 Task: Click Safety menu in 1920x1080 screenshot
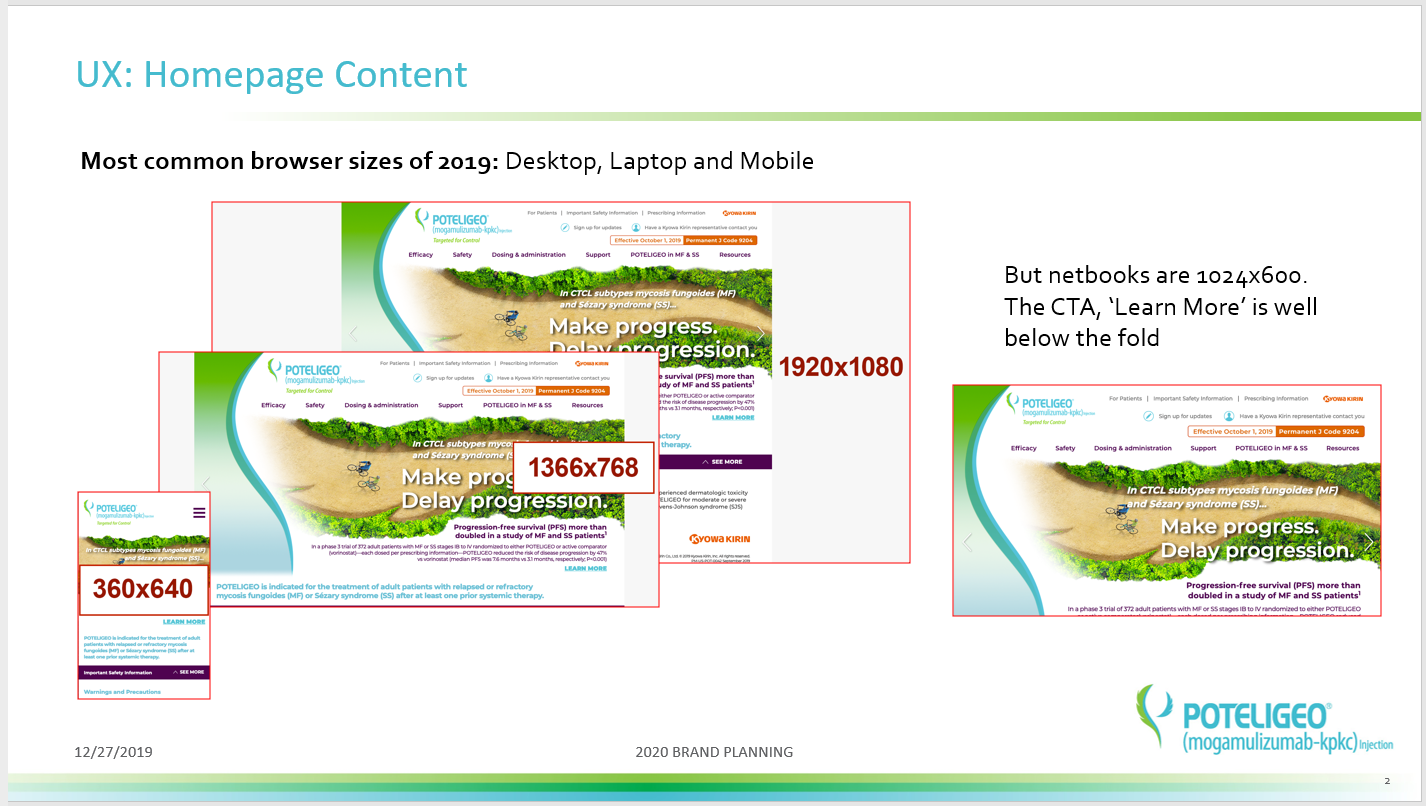tap(462, 255)
